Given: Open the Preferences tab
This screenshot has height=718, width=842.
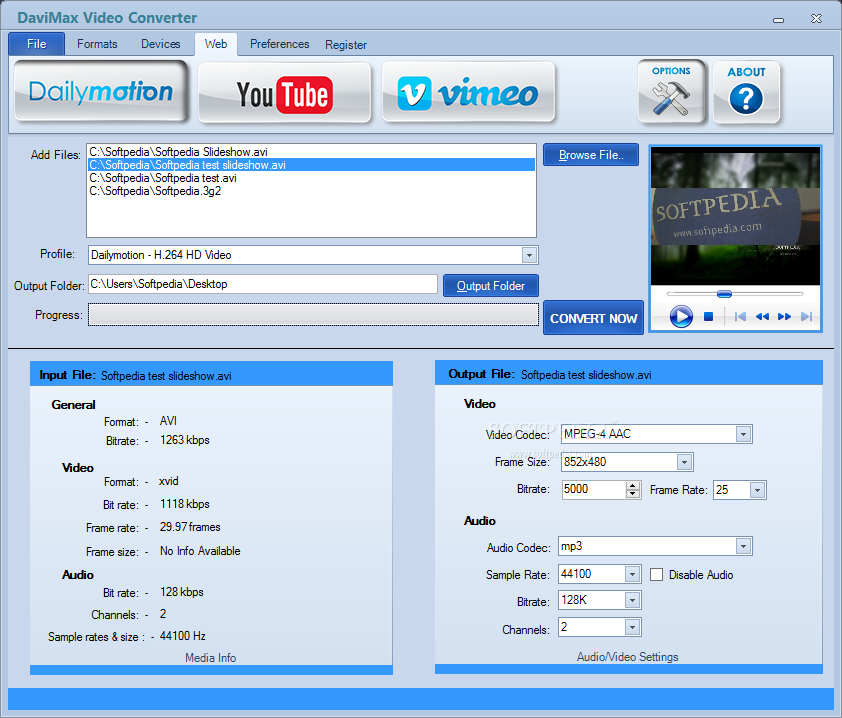Looking at the screenshot, I should point(280,44).
